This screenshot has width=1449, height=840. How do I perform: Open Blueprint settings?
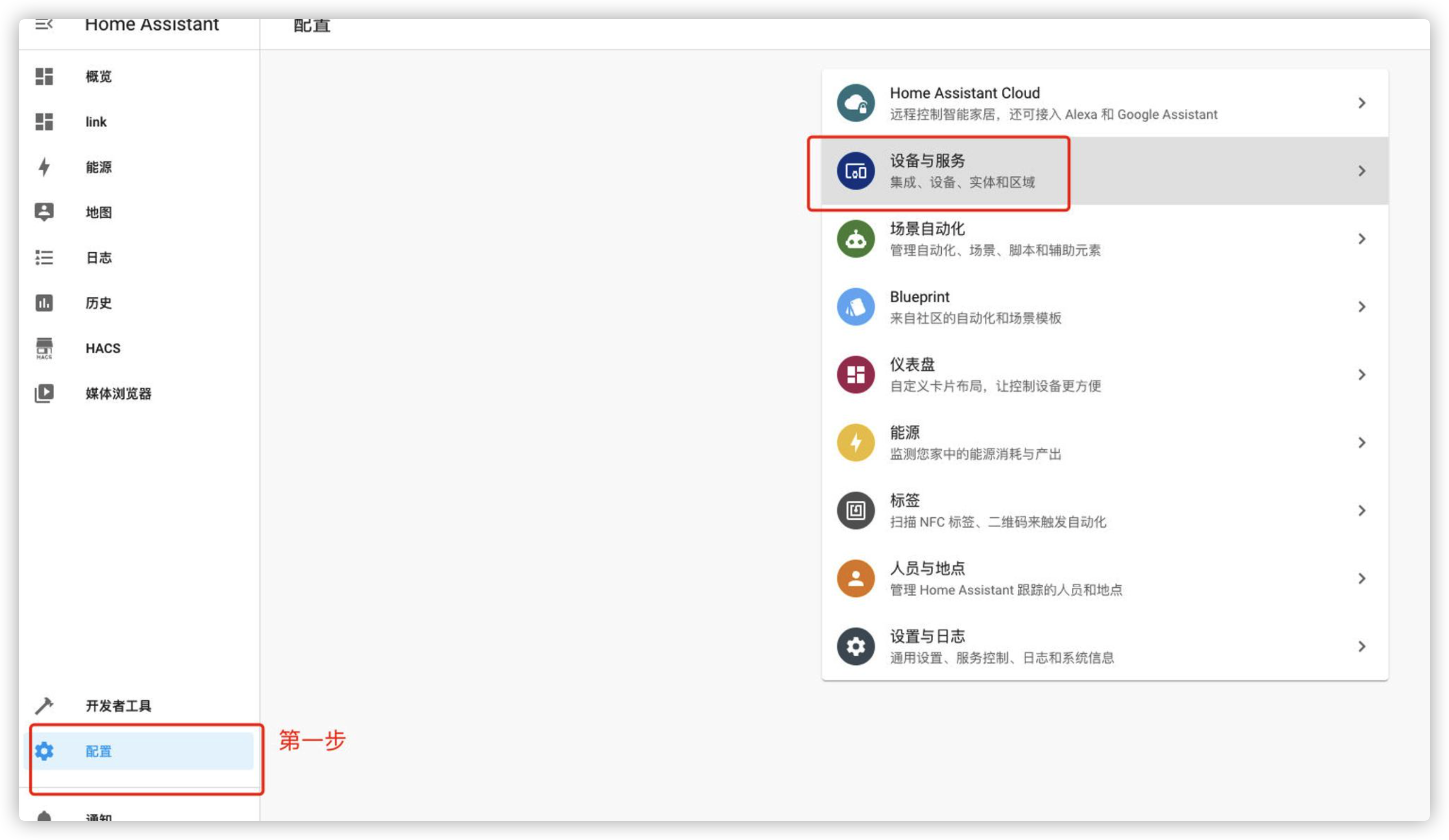[1105, 306]
